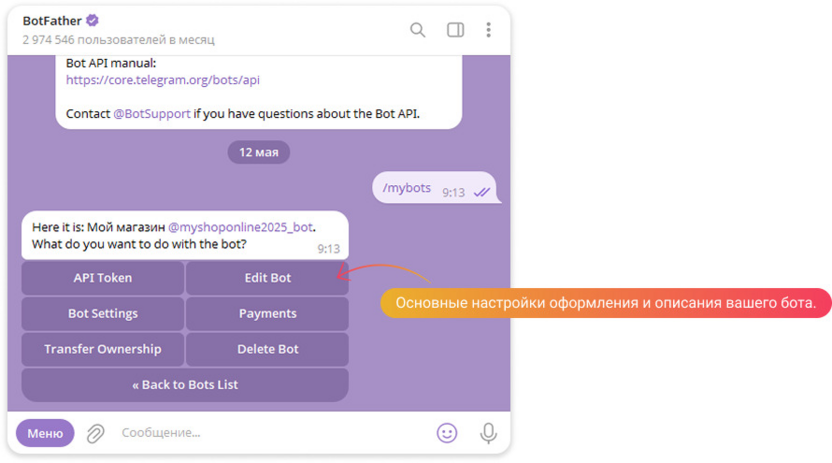This screenshot has width=832, height=463.
Task: Click the user count subtitle in header
Action: [118, 40]
